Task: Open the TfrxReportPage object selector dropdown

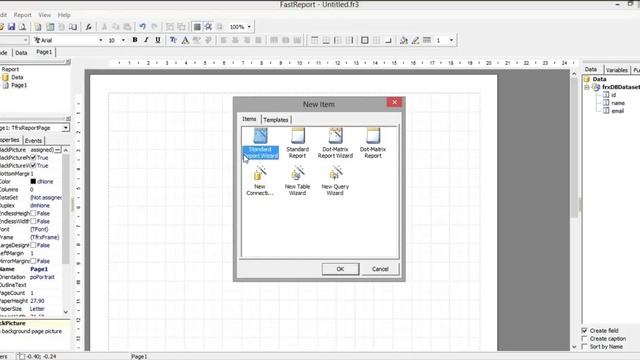Action: click(x=65, y=128)
